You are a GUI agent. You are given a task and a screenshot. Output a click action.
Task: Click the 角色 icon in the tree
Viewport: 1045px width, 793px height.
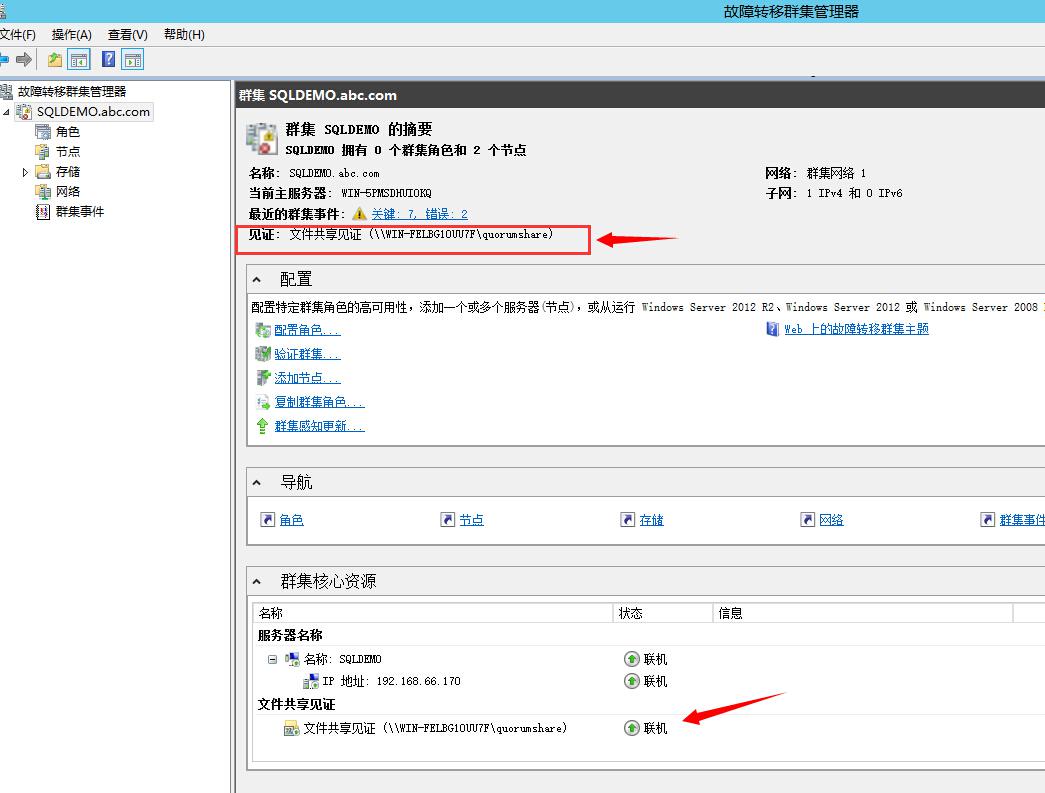[x=43, y=131]
